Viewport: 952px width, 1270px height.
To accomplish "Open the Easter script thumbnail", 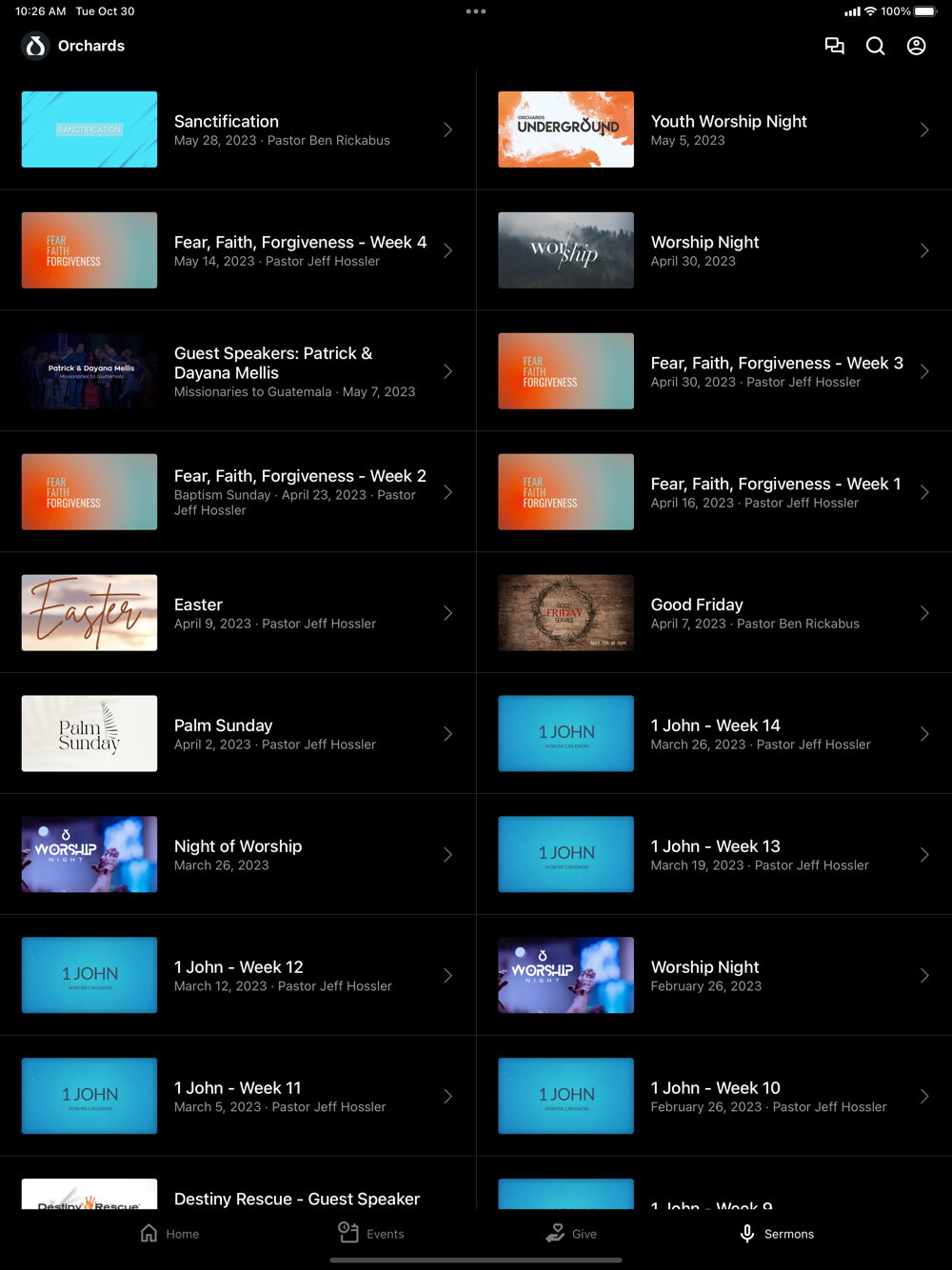I will 89,613.
